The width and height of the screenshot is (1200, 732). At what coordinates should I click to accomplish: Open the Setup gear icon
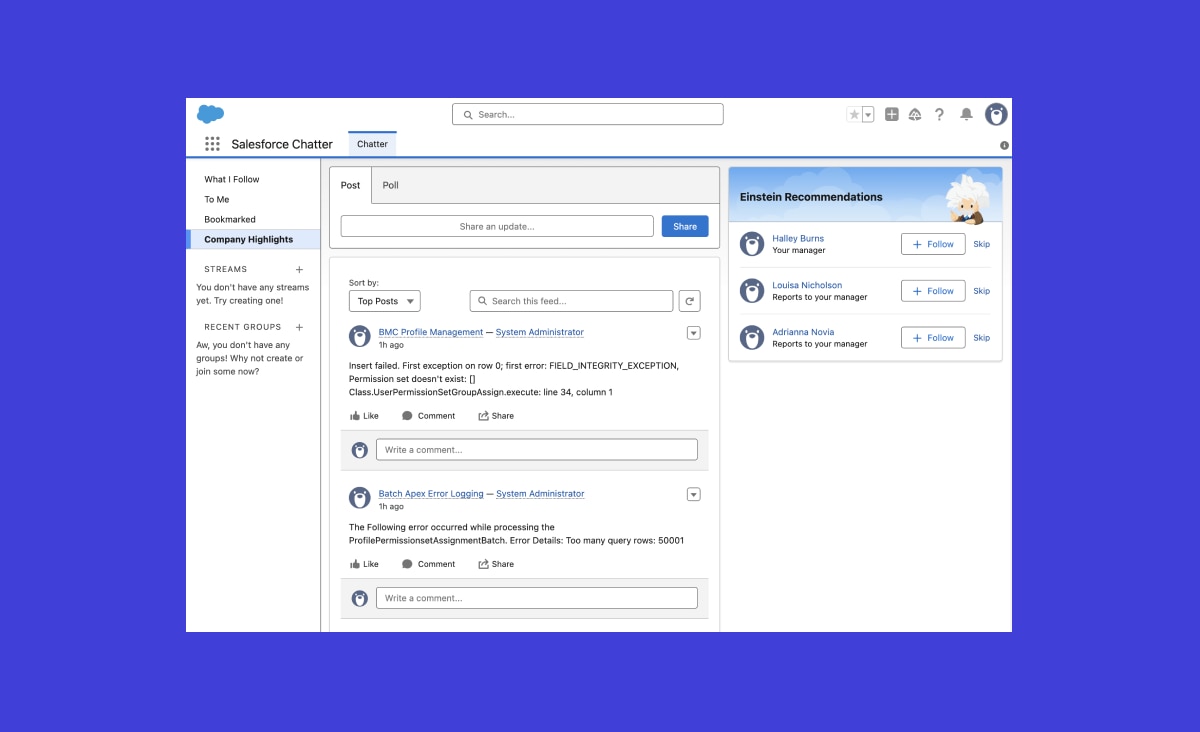[x=914, y=114]
